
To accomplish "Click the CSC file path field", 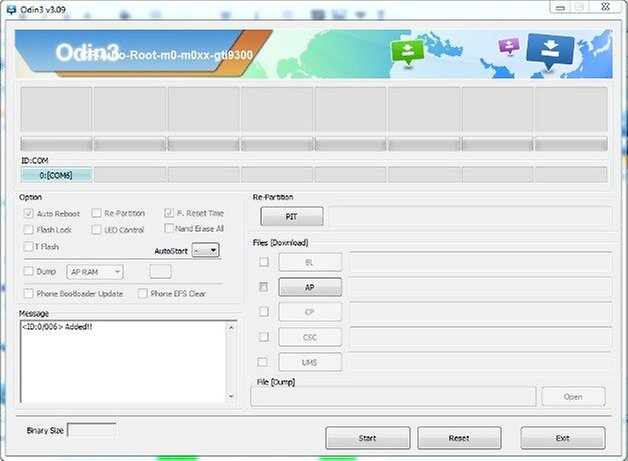I will click(480, 337).
